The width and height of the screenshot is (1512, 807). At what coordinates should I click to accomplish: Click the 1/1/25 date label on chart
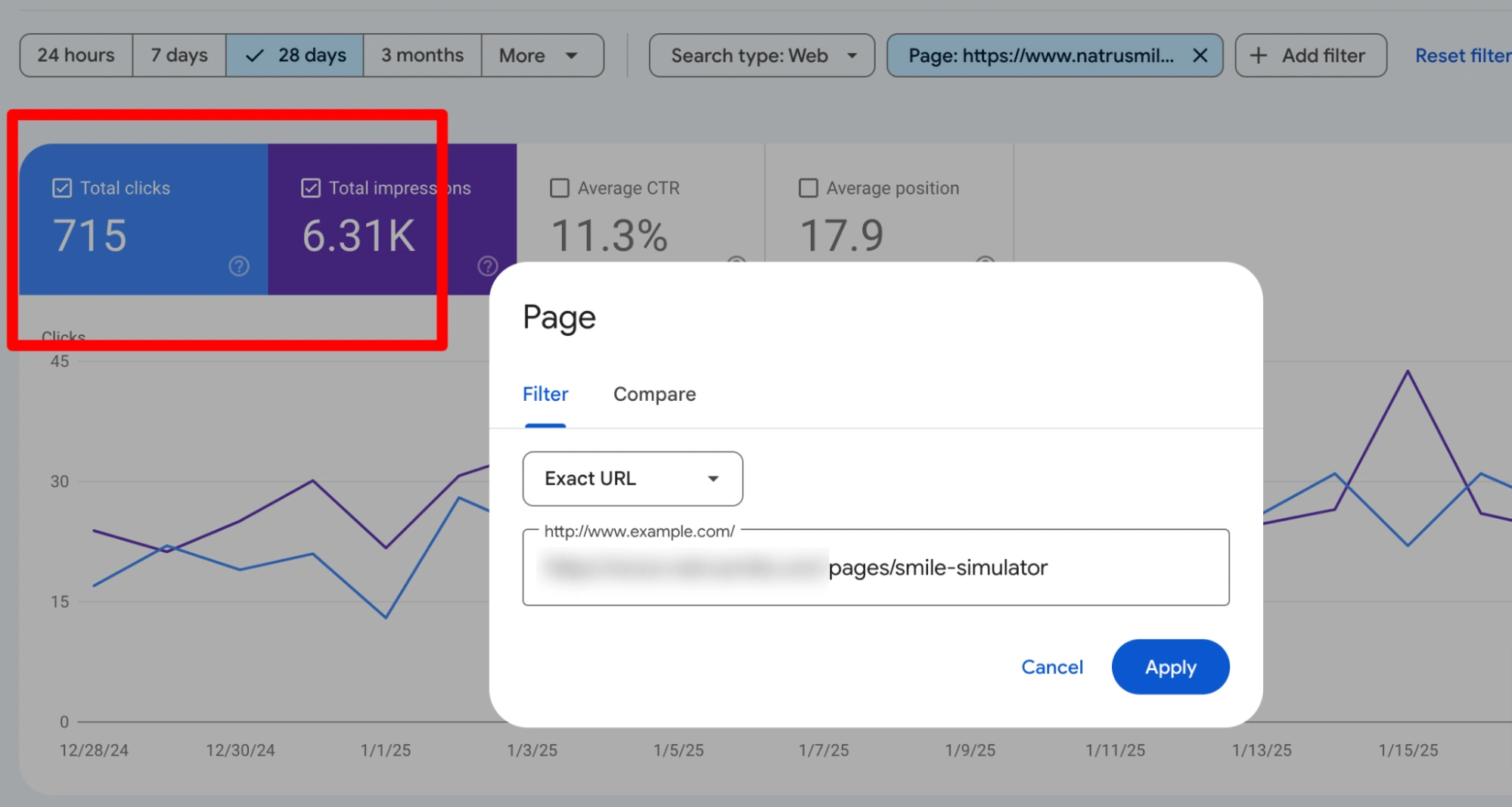coord(385,750)
